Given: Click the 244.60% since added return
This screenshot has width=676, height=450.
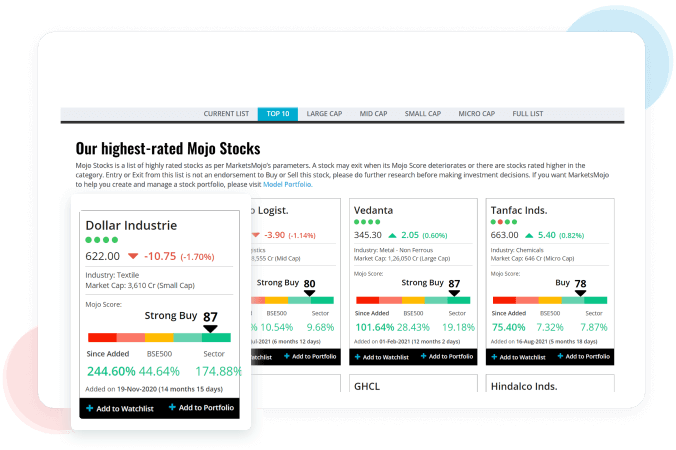Looking at the screenshot, I should (111, 371).
